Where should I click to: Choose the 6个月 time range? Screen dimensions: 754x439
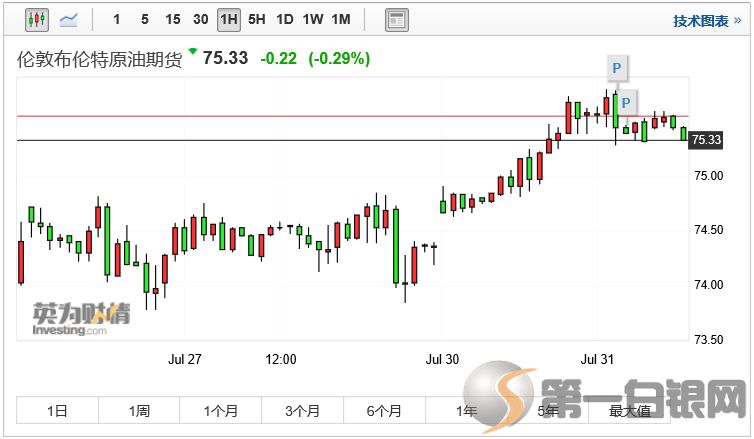384,411
